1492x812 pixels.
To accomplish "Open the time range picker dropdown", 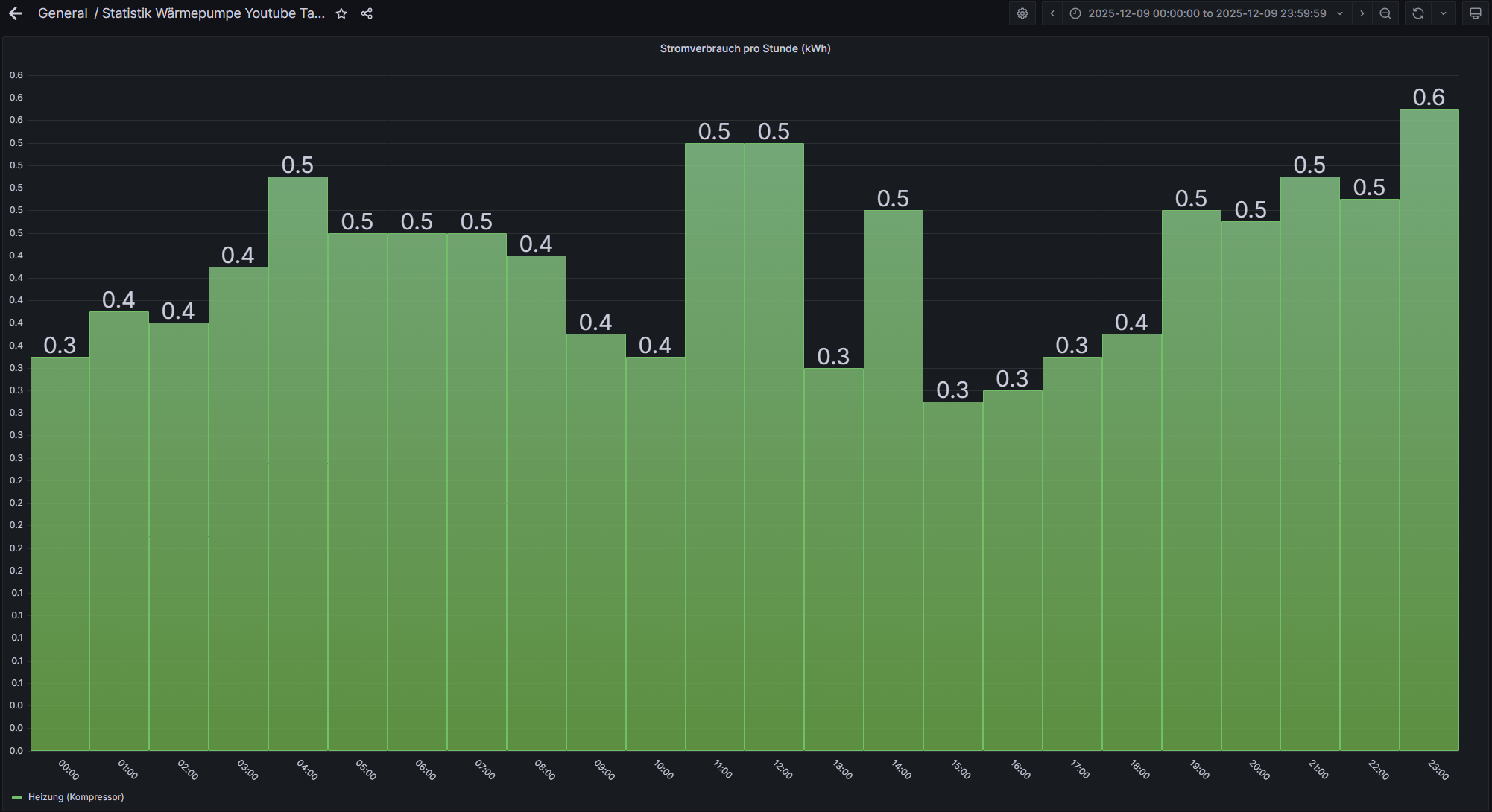I will click(x=1207, y=13).
